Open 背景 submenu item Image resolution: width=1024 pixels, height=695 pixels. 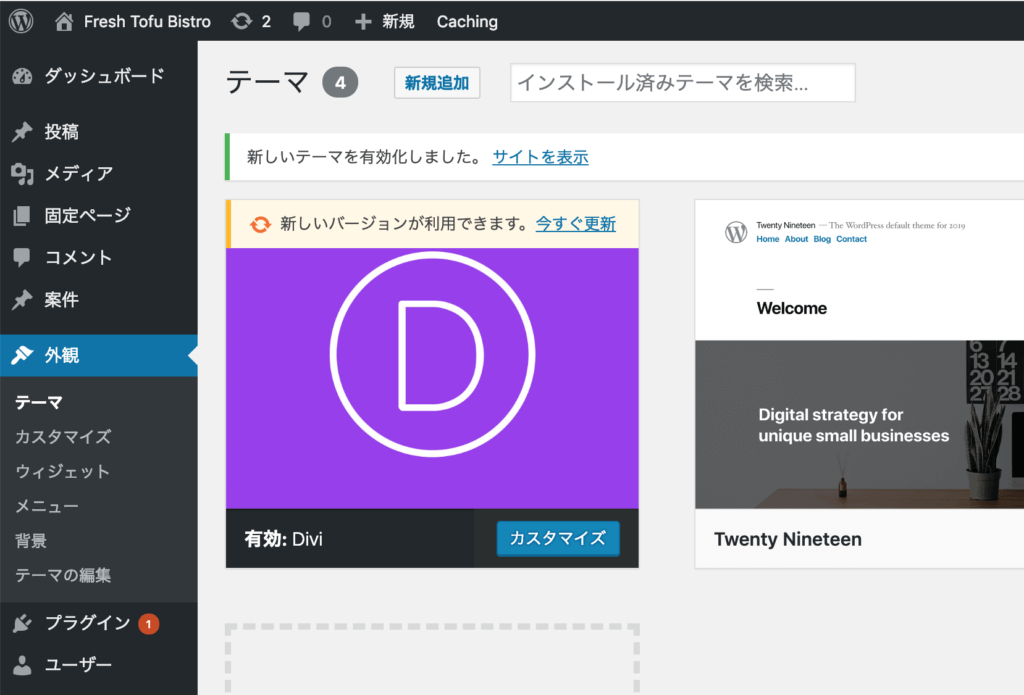(31, 540)
